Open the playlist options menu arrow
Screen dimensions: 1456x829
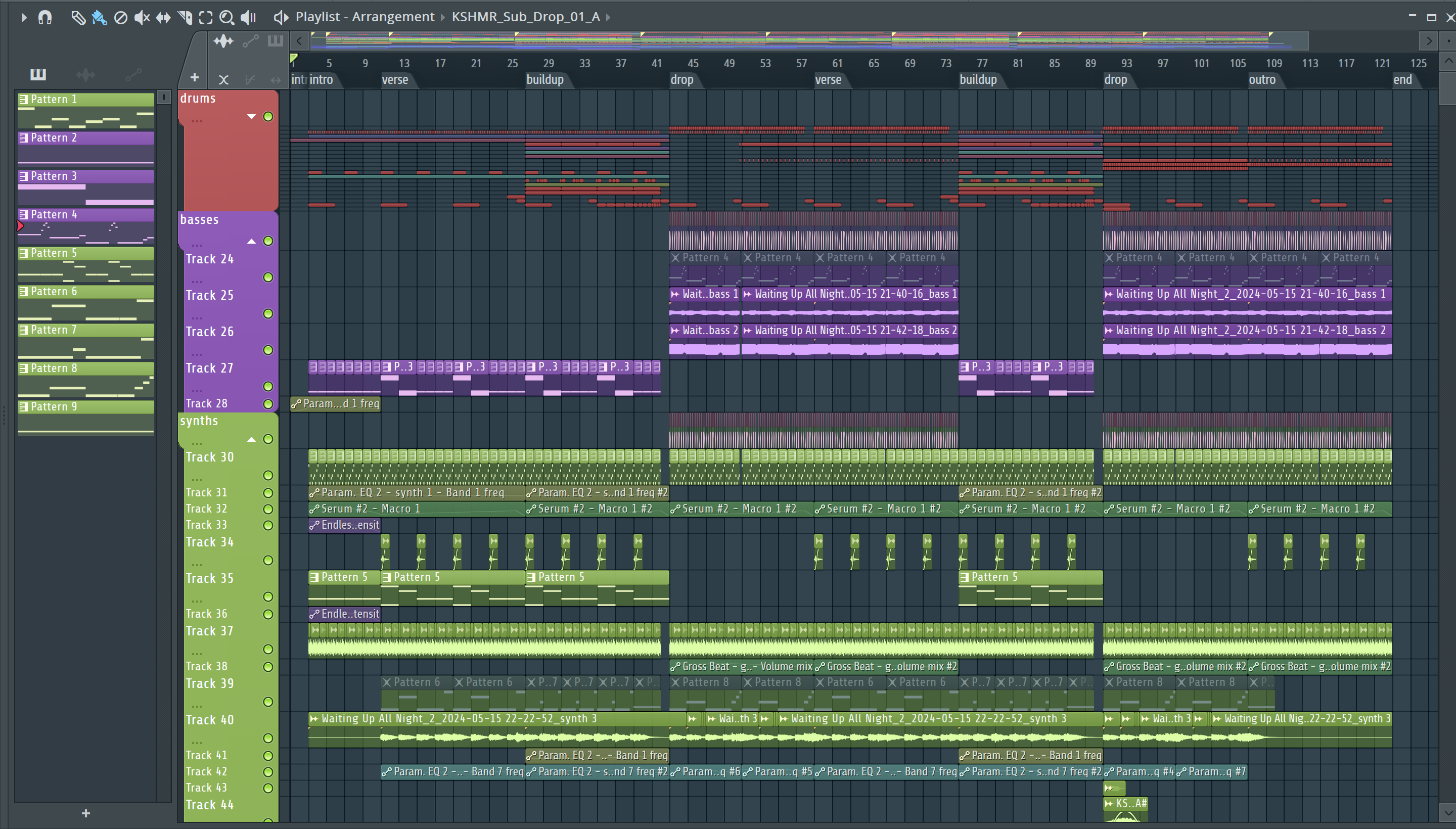[24, 17]
